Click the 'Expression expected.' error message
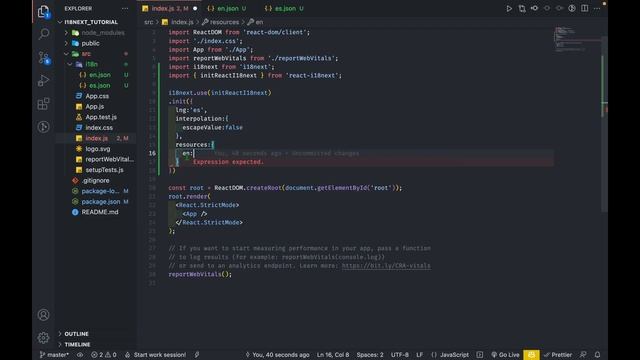 pos(228,162)
